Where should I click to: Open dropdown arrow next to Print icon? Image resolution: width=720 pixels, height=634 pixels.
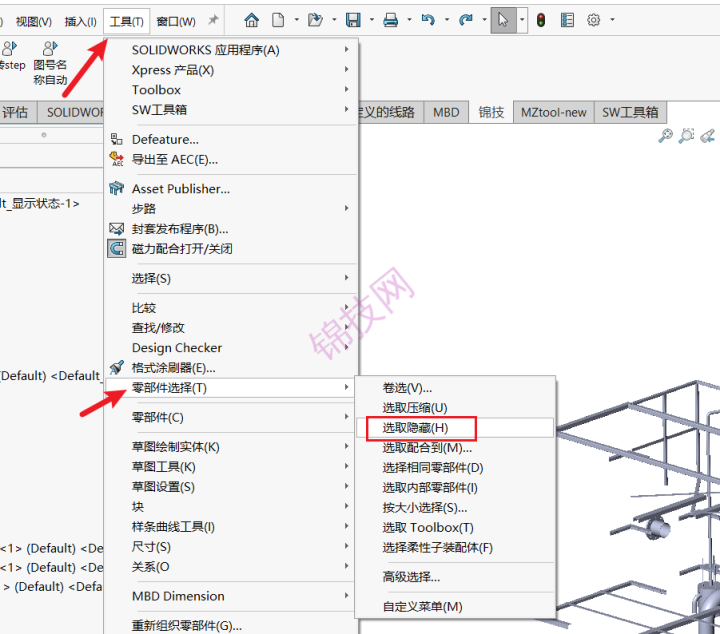pos(409,20)
